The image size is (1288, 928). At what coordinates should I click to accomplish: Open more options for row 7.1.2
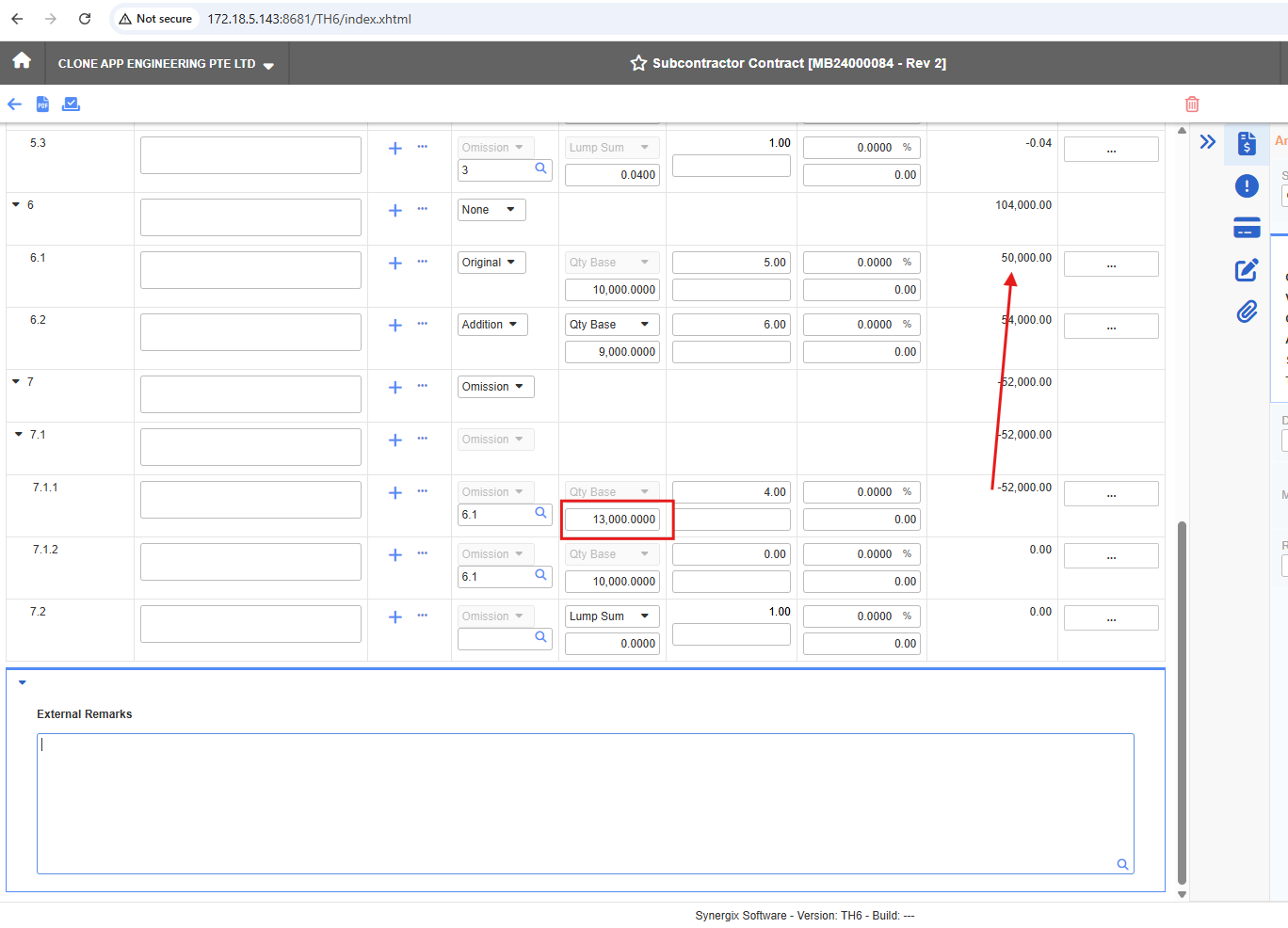(x=423, y=552)
